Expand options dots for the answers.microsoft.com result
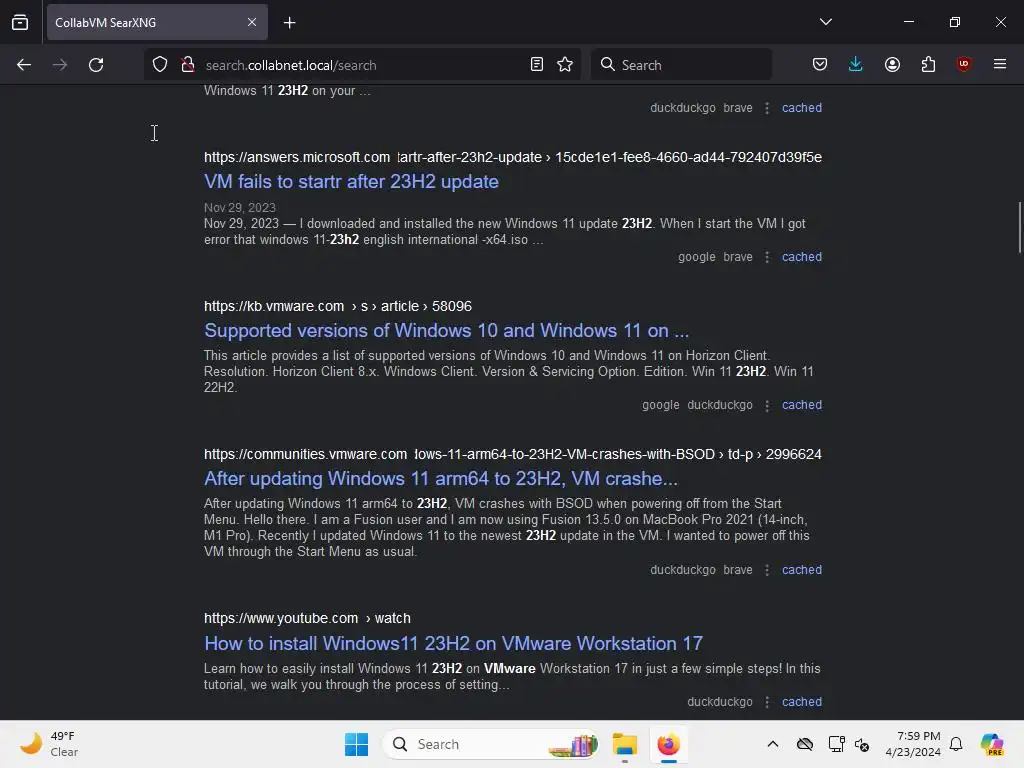The width and height of the screenshot is (1024, 768). click(x=767, y=257)
